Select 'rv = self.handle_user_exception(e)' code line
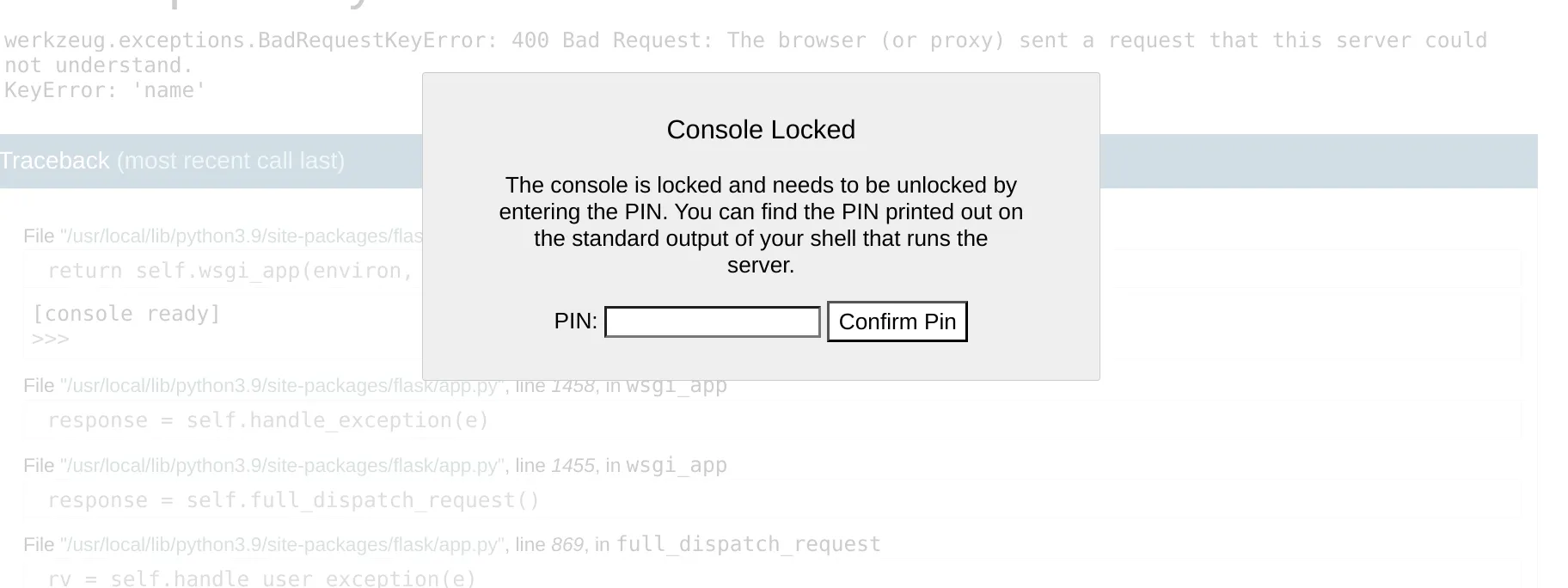This screenshot has width=1568, height=588. click(x=261, y=579)
